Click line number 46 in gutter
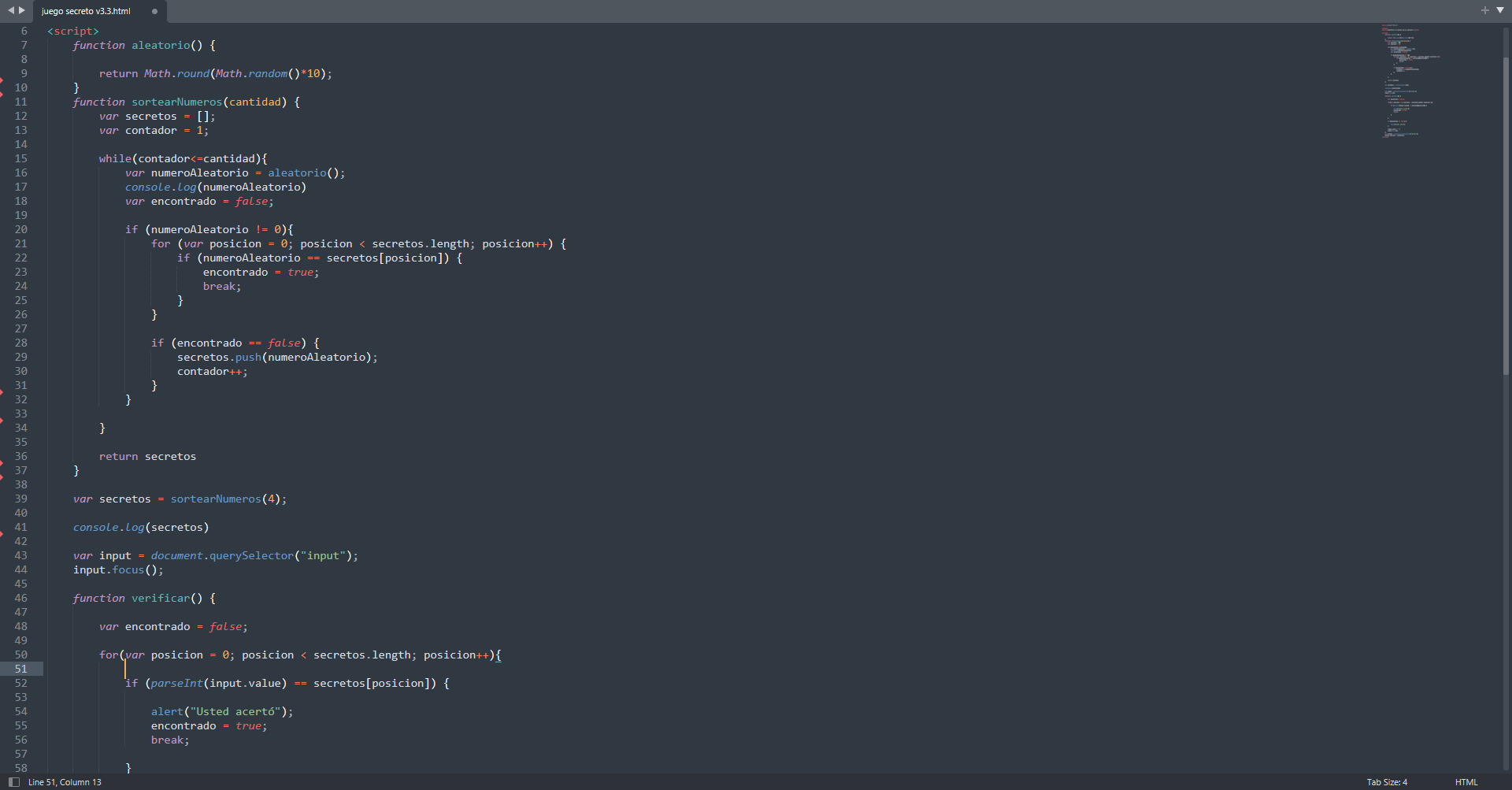The height and width of the screenshot is (790, 1512). [x=20, y=598]
